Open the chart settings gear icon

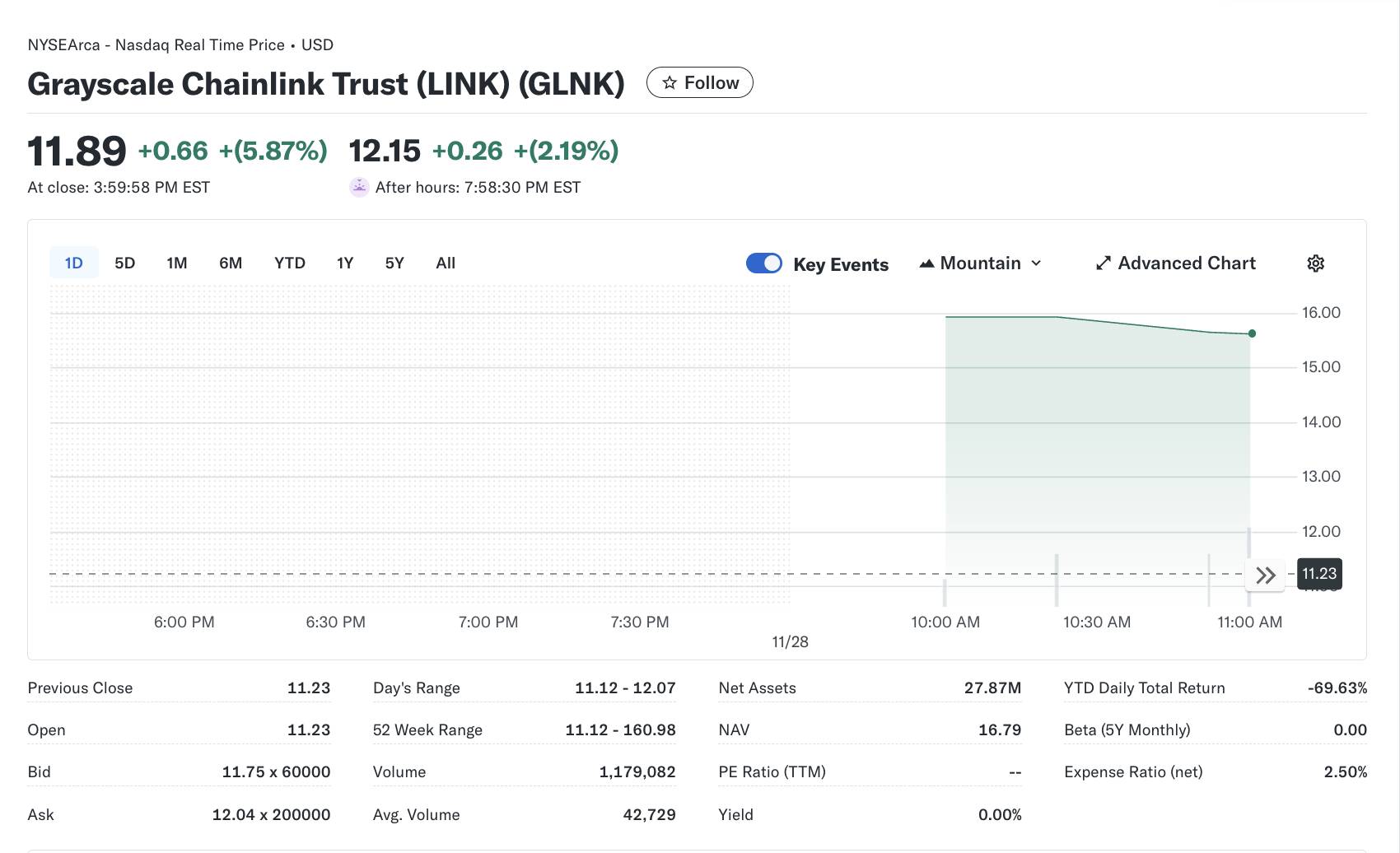pyautogui.click(x=1315, y=263)
